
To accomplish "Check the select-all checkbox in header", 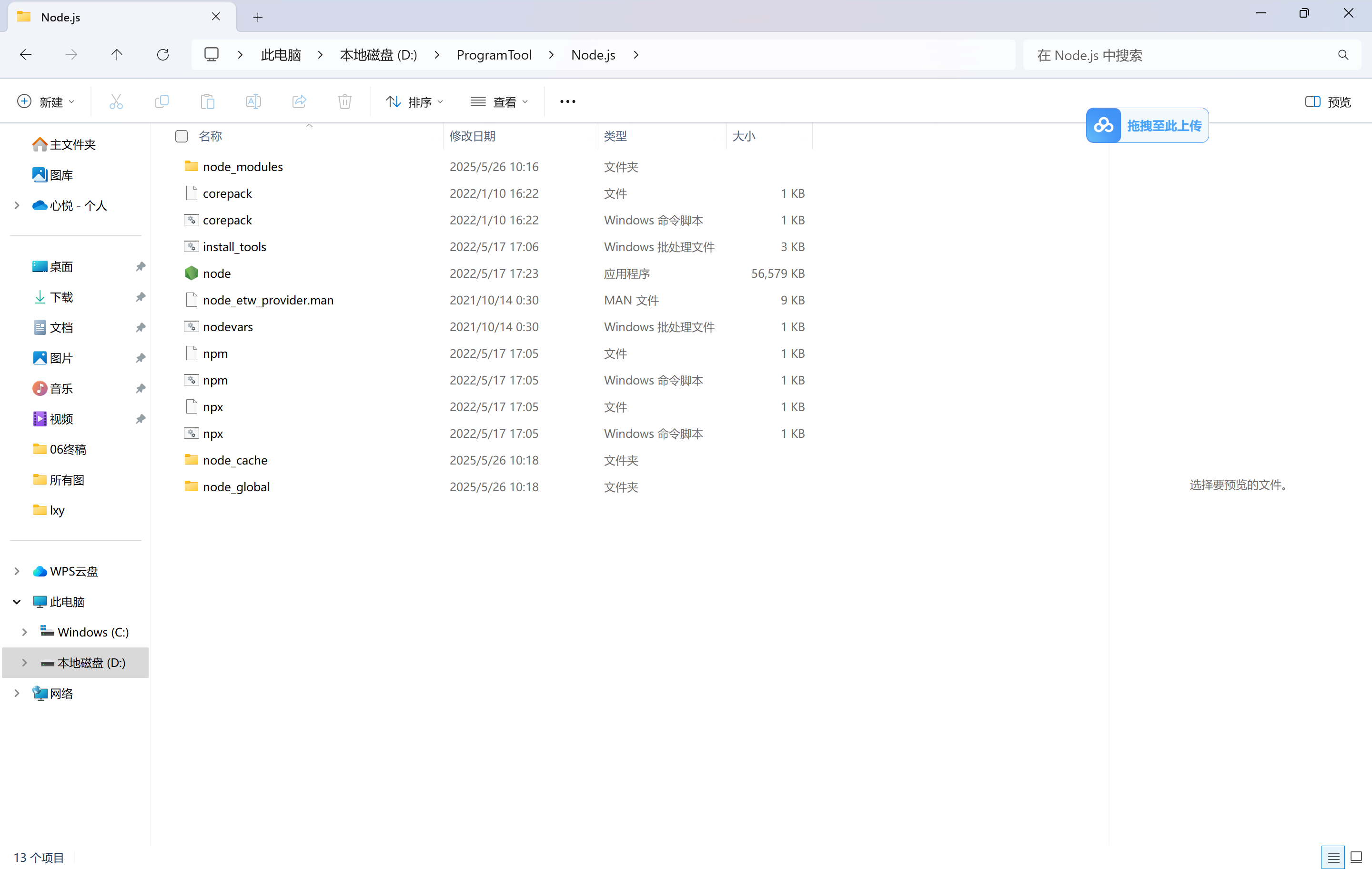I will click(182, 136).
